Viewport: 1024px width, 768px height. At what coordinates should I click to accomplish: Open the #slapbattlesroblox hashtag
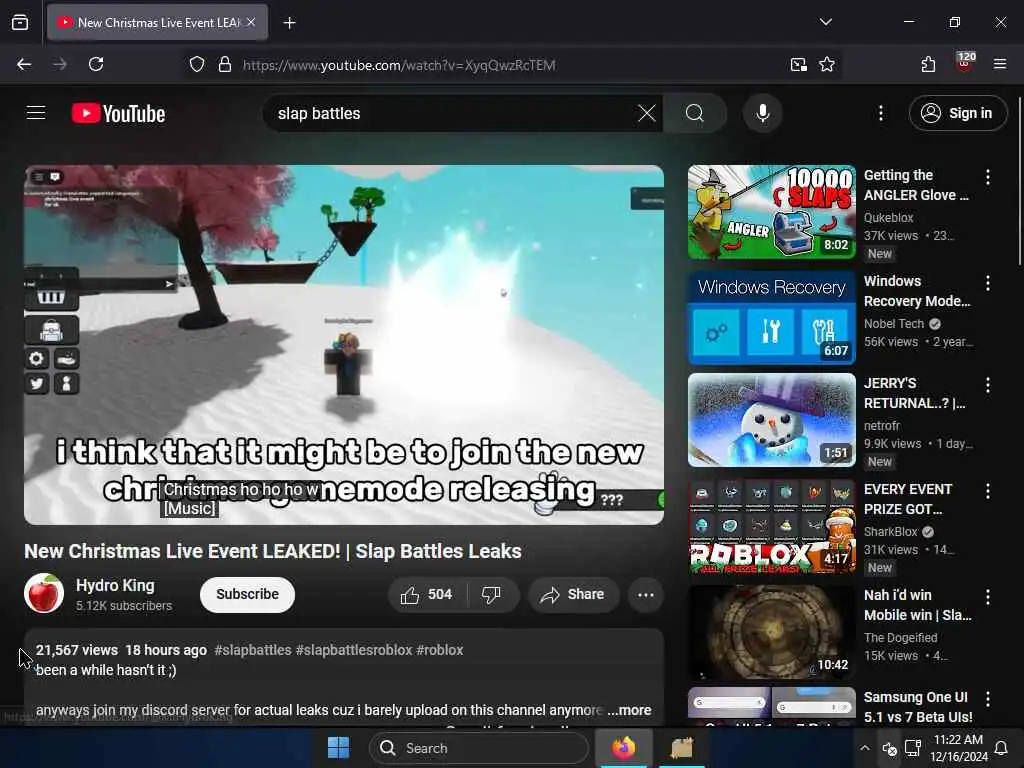coord(354,650)
